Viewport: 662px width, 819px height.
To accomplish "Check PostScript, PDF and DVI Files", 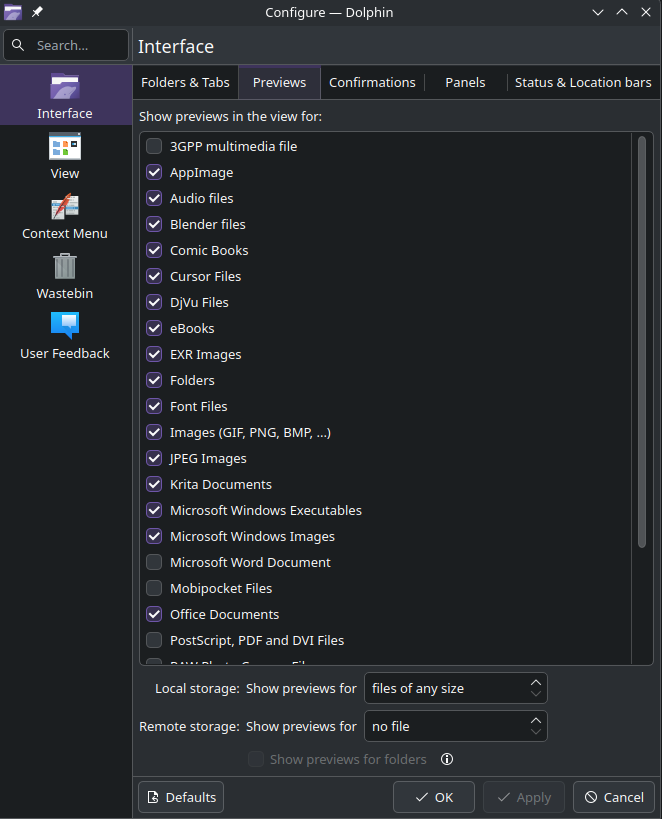I will click(x=154, y=640).
